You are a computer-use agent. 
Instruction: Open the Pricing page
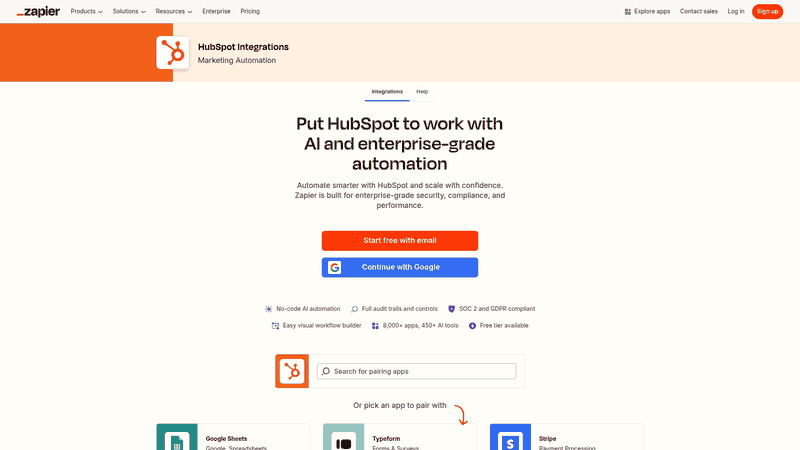tap(250, 11)
